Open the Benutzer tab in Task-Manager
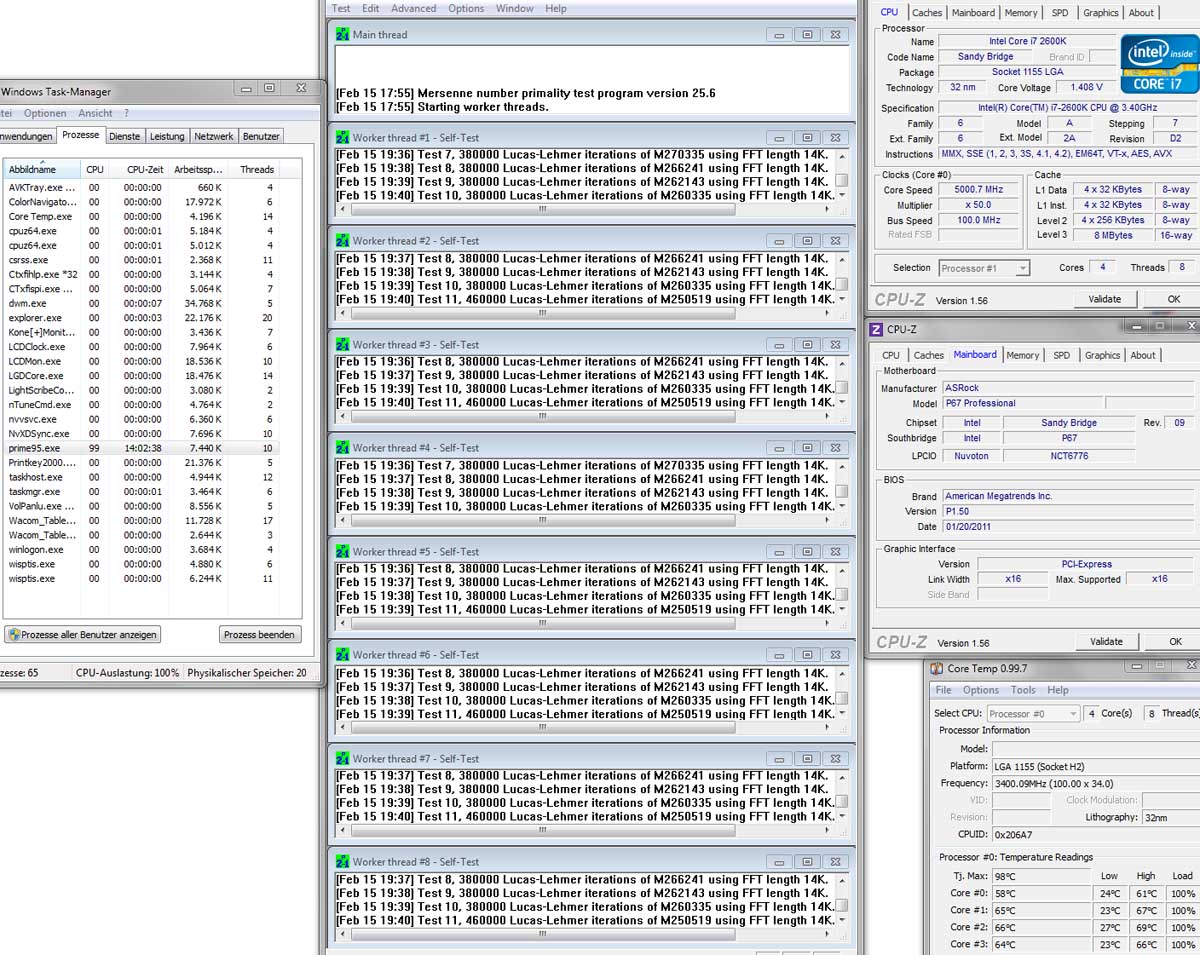Screen dimensions: 1200x955 [261, 136]
